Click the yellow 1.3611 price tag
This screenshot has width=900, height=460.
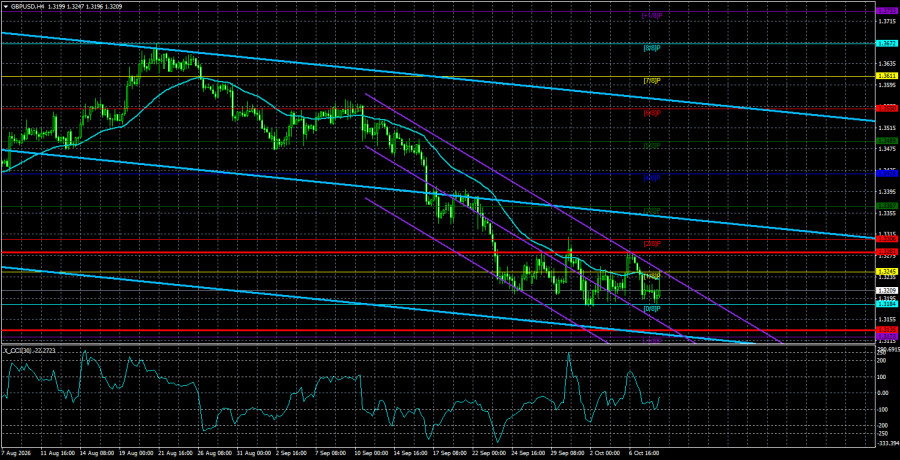pyautogui.click(x=885, y=76)
